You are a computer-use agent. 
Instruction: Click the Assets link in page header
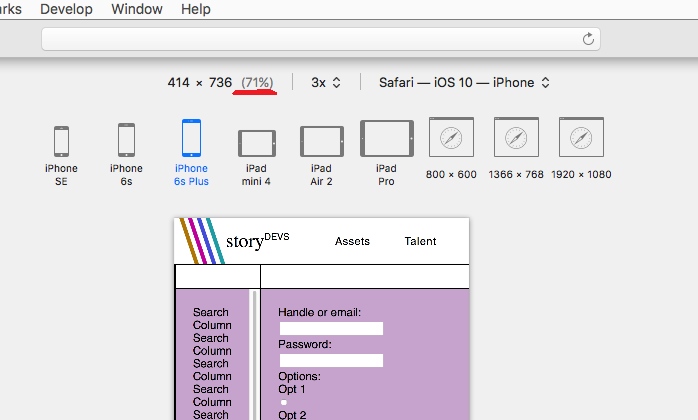click(x=352, y=241)
